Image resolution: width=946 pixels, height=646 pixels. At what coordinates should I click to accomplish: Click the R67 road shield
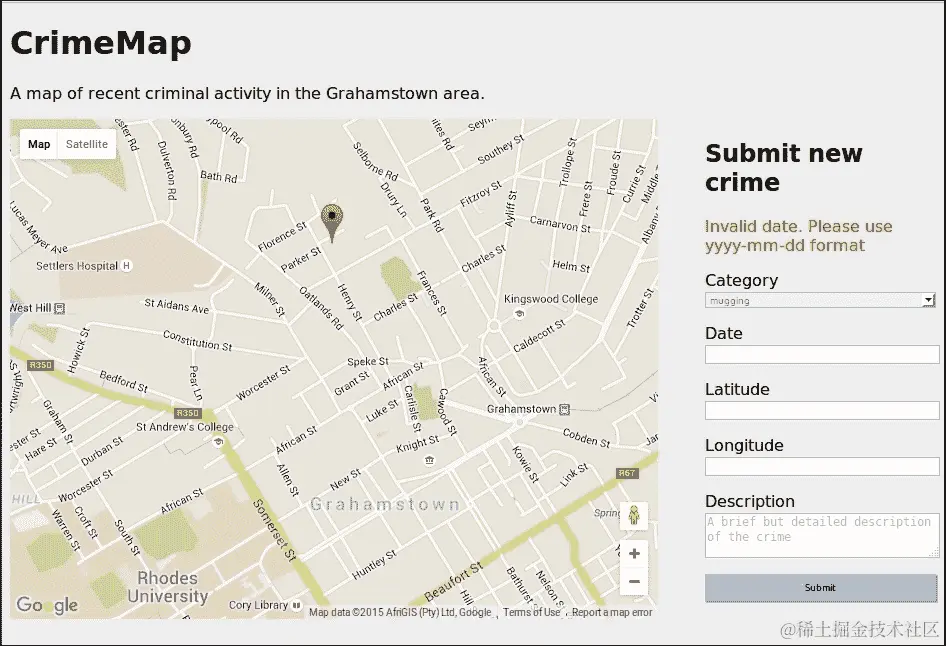coord(627,473)
